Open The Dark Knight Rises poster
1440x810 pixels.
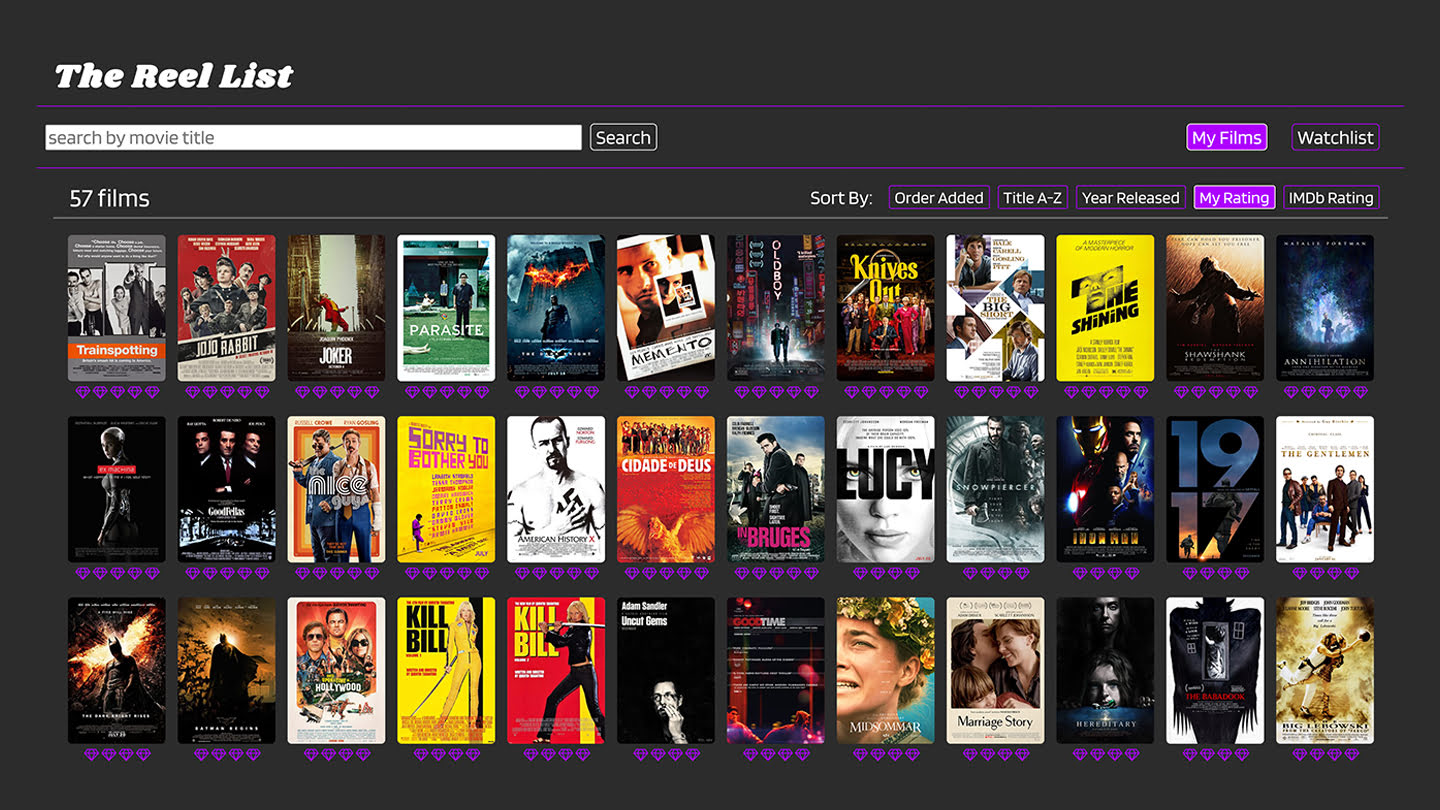117,671
